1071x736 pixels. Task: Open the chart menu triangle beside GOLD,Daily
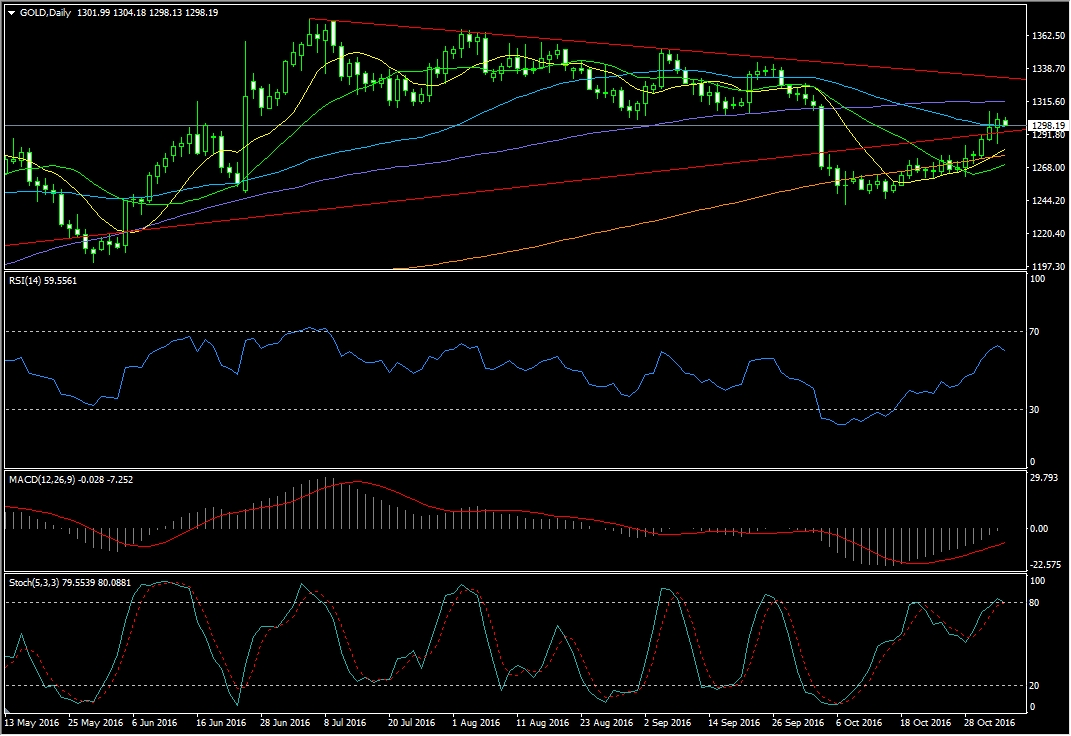click(12, 13)
